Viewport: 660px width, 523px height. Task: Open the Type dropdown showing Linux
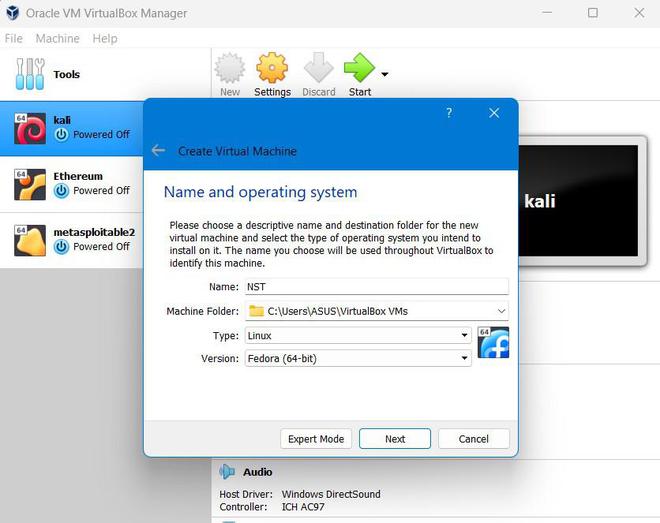(358, 335)
